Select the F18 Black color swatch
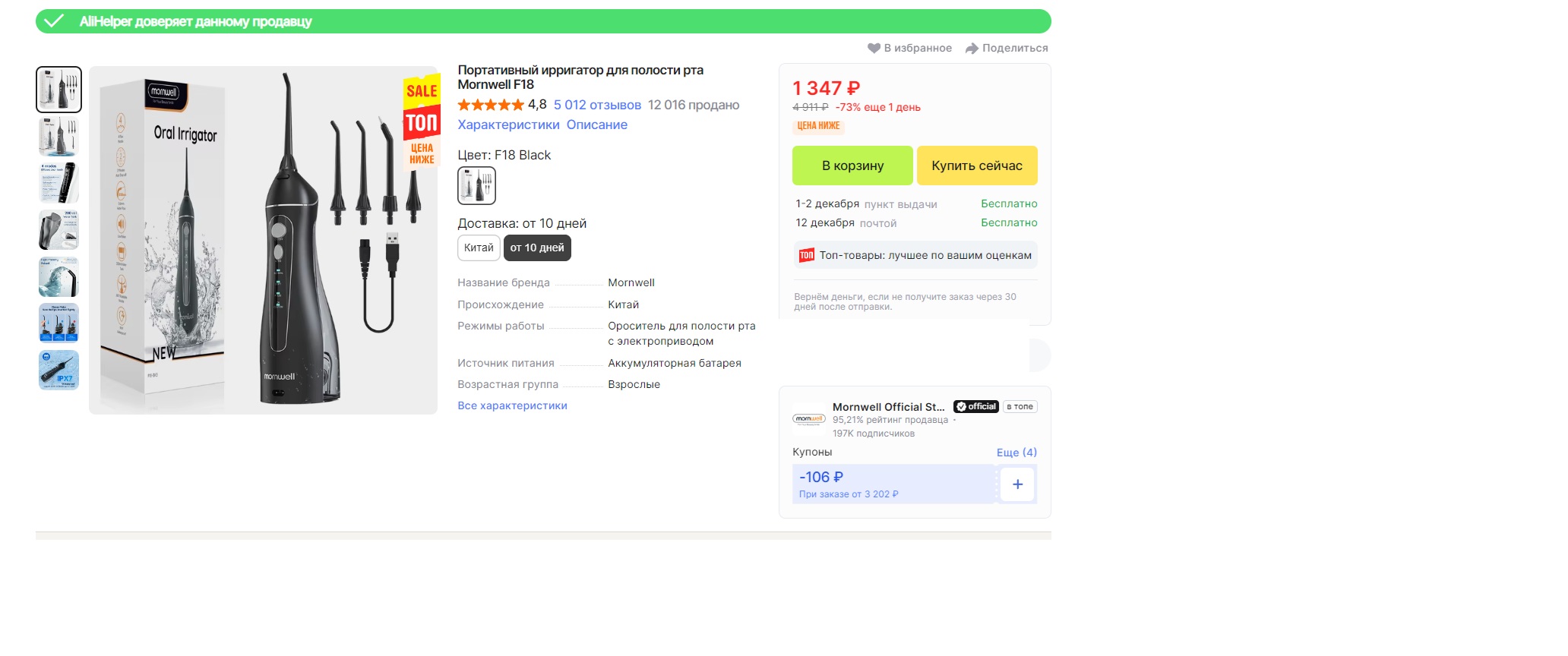1568x656 pixels. [x=476, y=186]
